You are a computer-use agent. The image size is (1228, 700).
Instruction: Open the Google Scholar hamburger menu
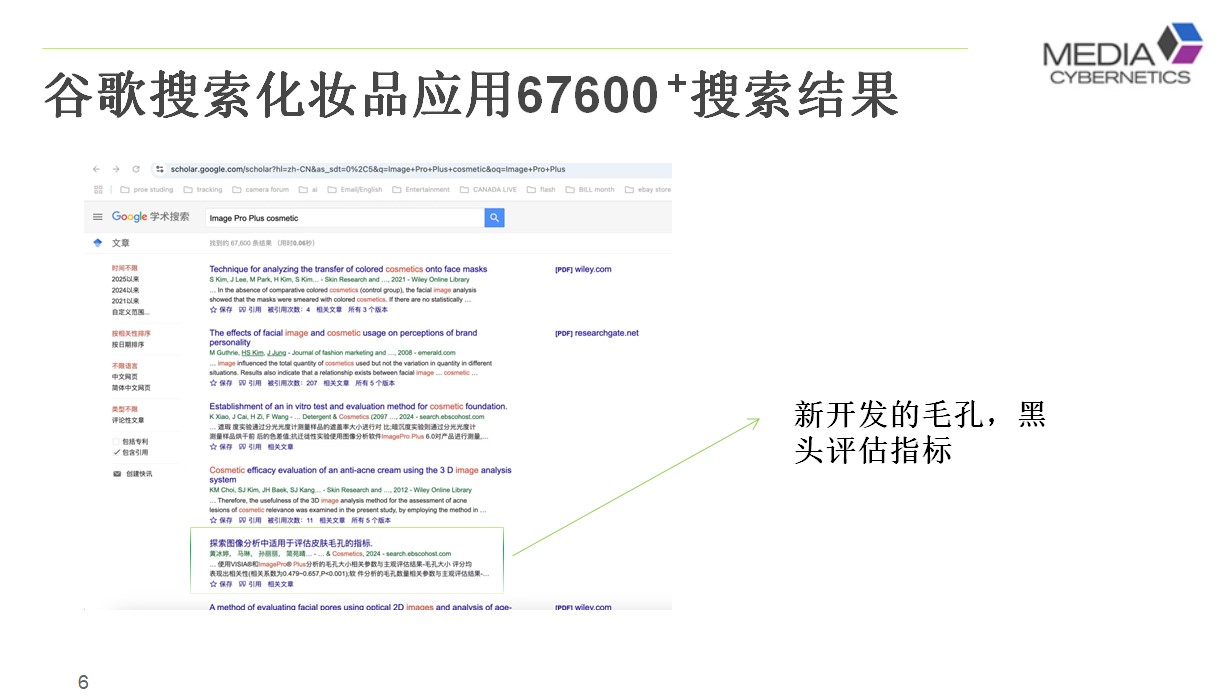click(x=98, y=217)
